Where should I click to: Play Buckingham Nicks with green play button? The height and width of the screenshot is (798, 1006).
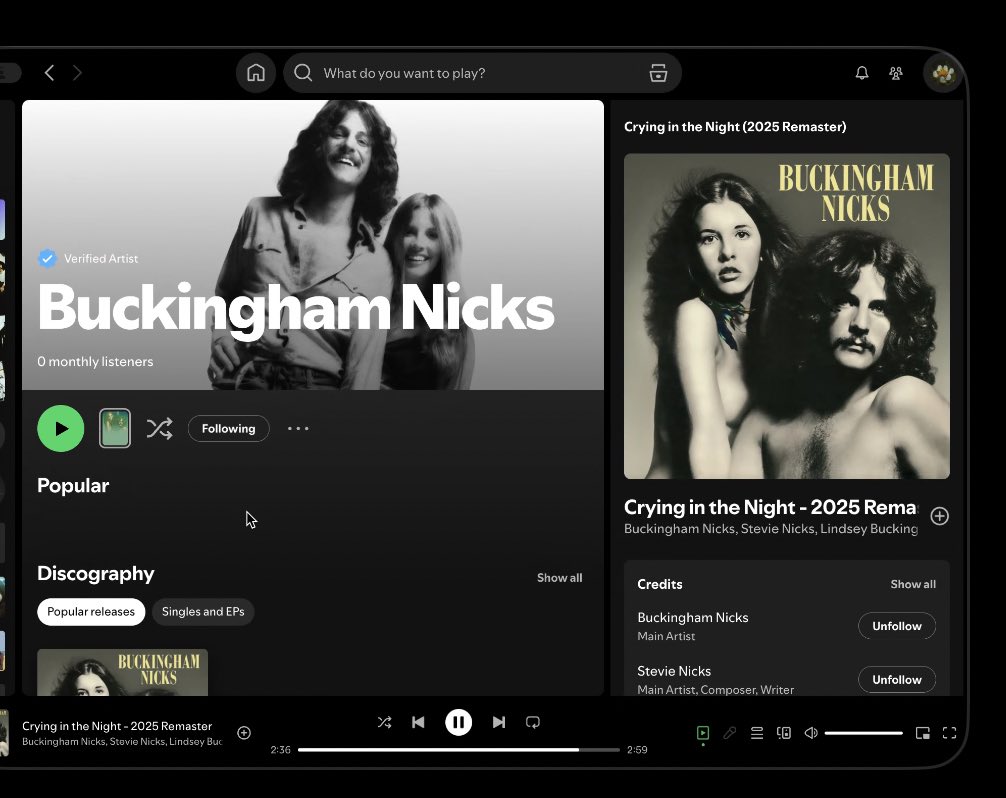[61, 429]
